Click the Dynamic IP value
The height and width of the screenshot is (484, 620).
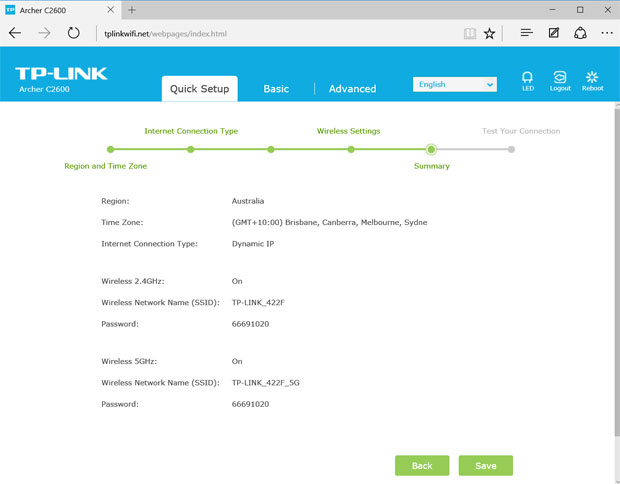click(x=253, y=244)
